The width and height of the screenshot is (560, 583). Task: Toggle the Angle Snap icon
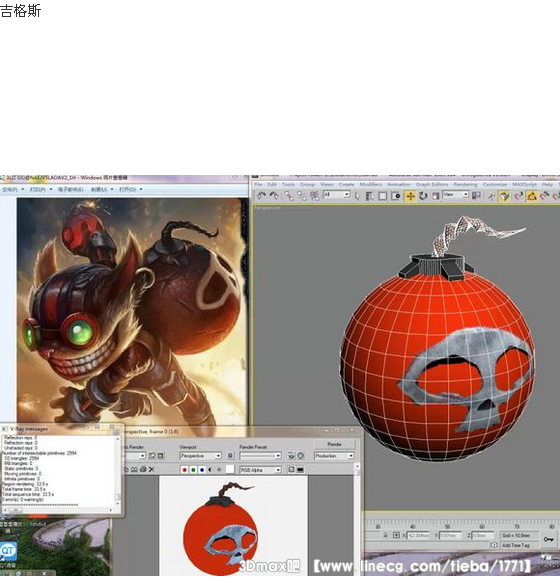point(532,196)
